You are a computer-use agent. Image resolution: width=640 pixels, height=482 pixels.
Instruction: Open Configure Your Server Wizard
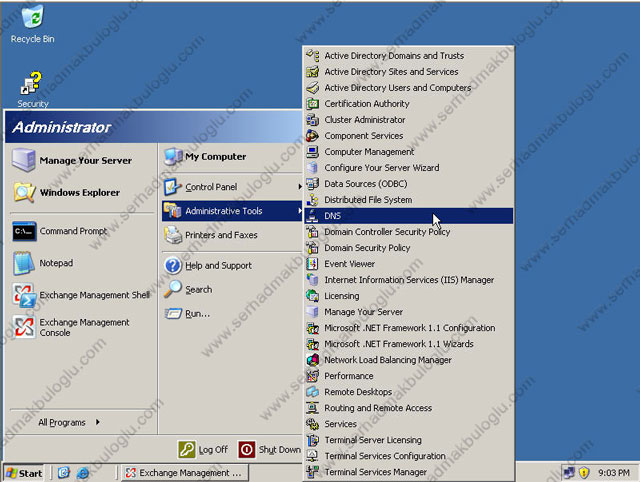pos(409,168)
